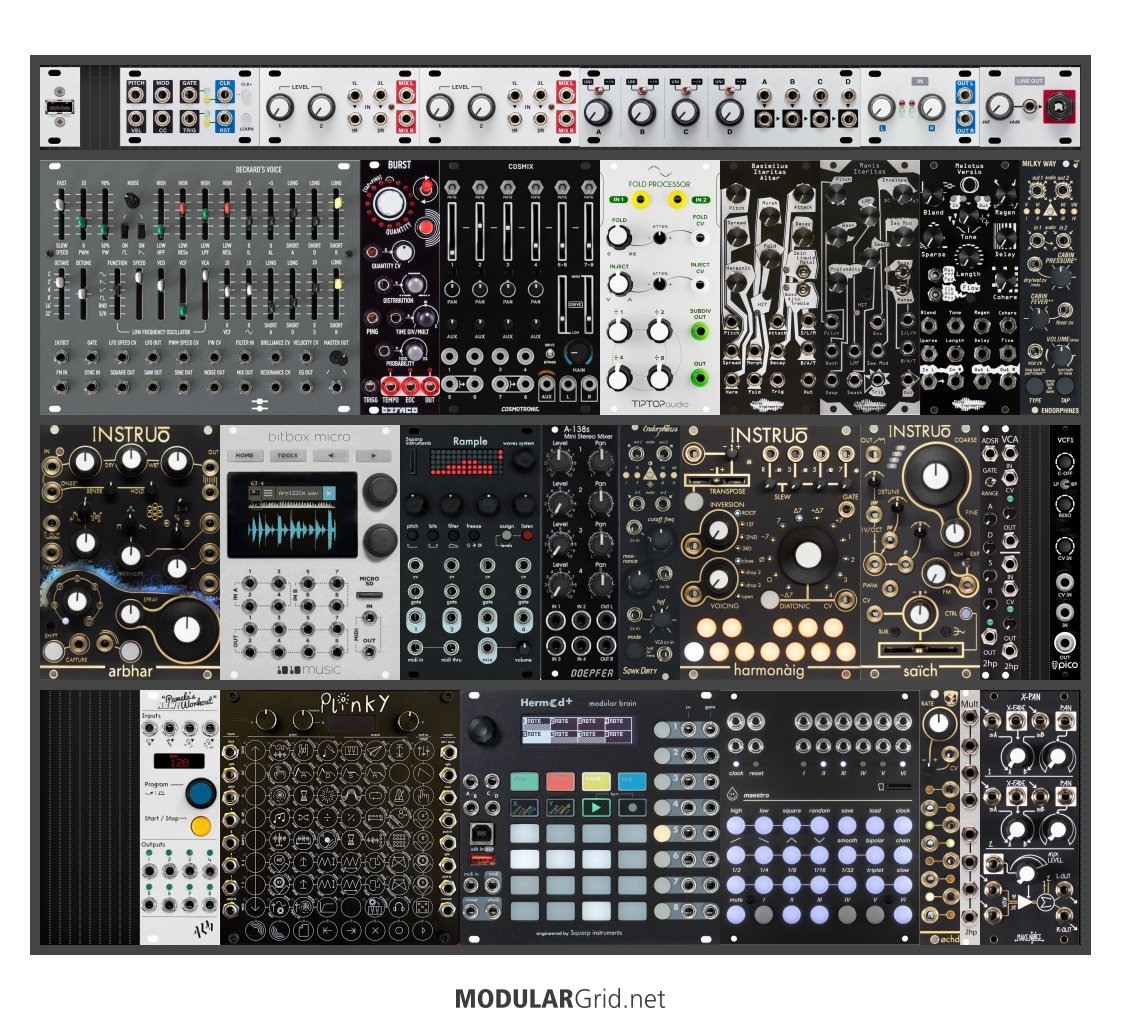Click the RATE knob on the øchd module
This screenshot has height=1020, width=1121.
click(937, 723)
